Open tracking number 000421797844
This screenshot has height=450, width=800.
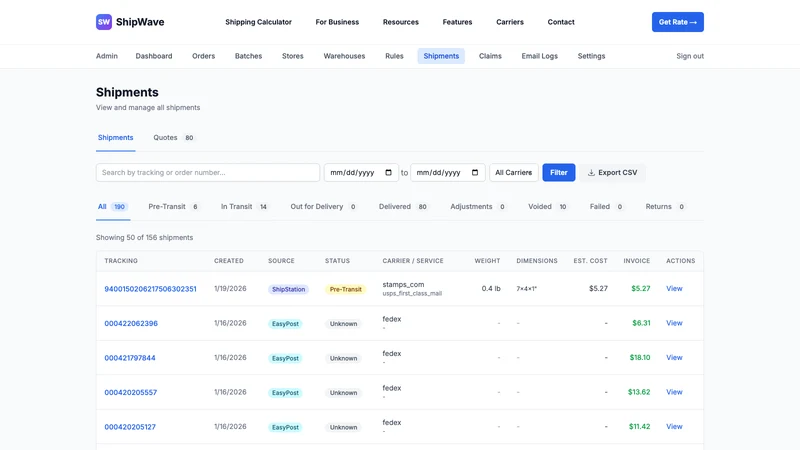(130, 358)
